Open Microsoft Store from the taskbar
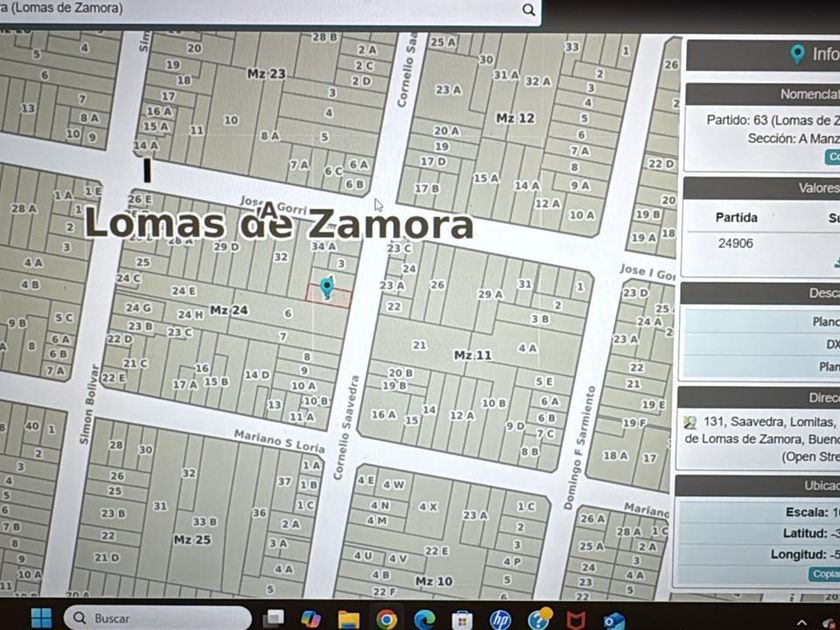Viewport: 840px width, 630px height. (462, 620)
